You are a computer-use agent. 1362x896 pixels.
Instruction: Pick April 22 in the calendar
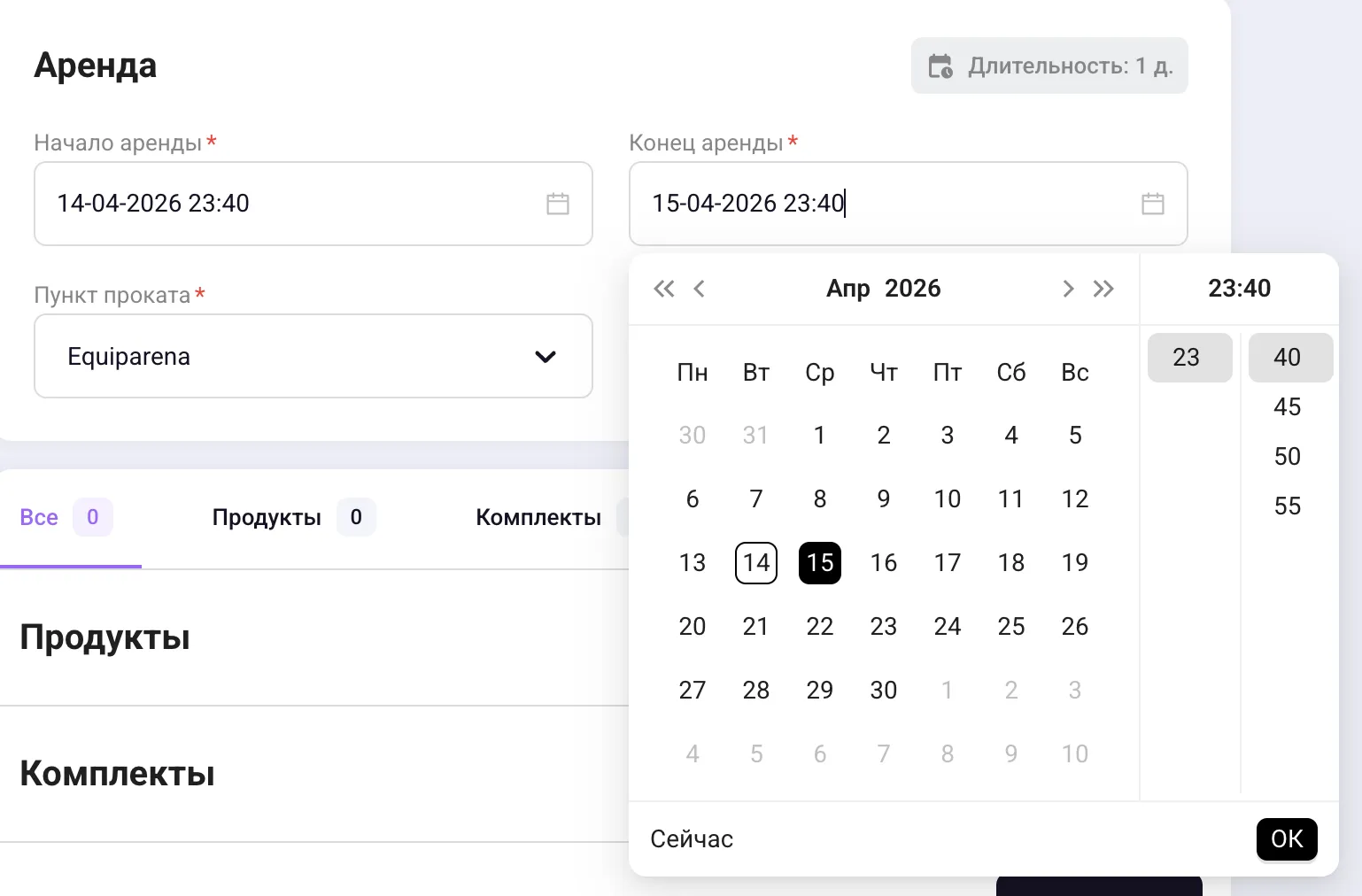820,627
